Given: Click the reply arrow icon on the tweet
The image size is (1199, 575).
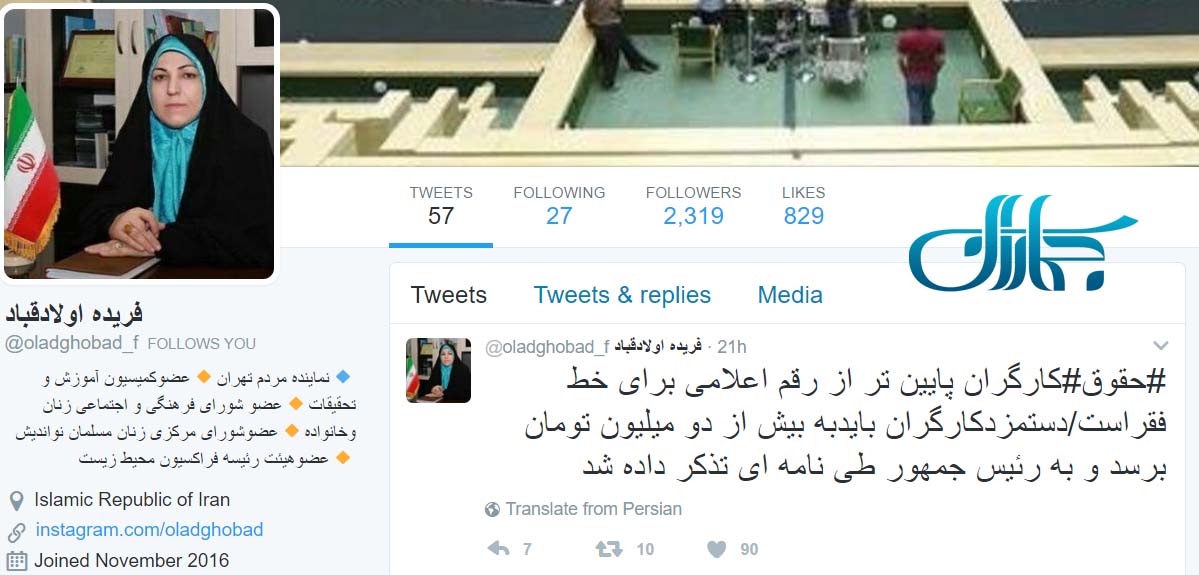Looking at the screenshot, I should click(x=498, y=548).
